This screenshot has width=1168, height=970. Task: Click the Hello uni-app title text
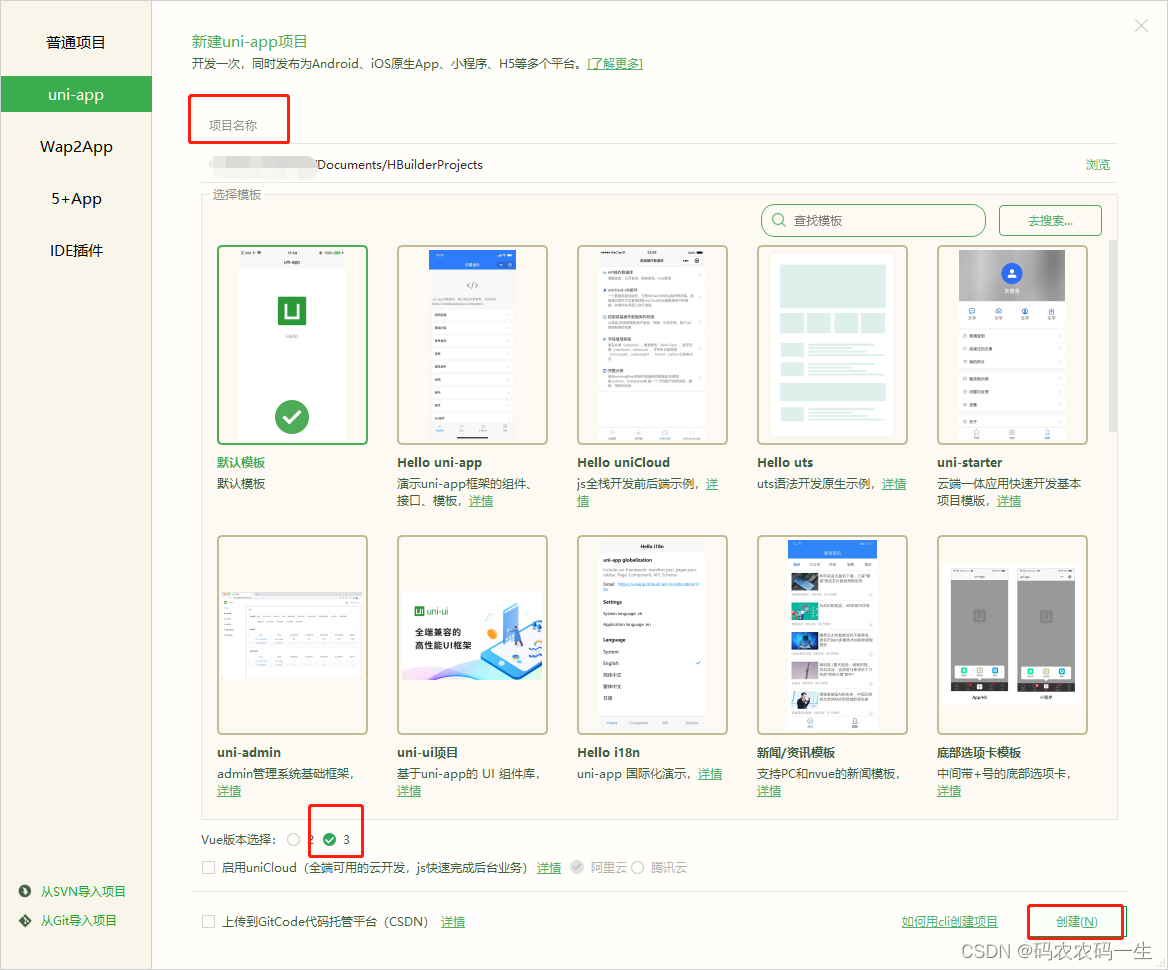pyautogui.click(x=439, y=462)
